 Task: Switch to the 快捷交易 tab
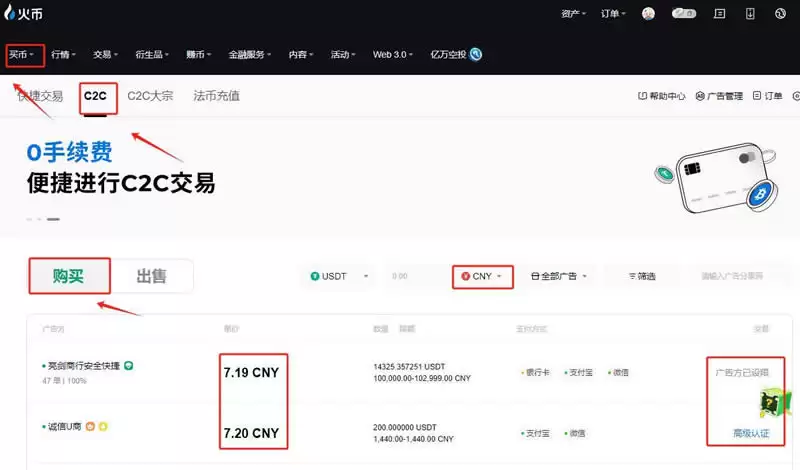coord(40,96)
